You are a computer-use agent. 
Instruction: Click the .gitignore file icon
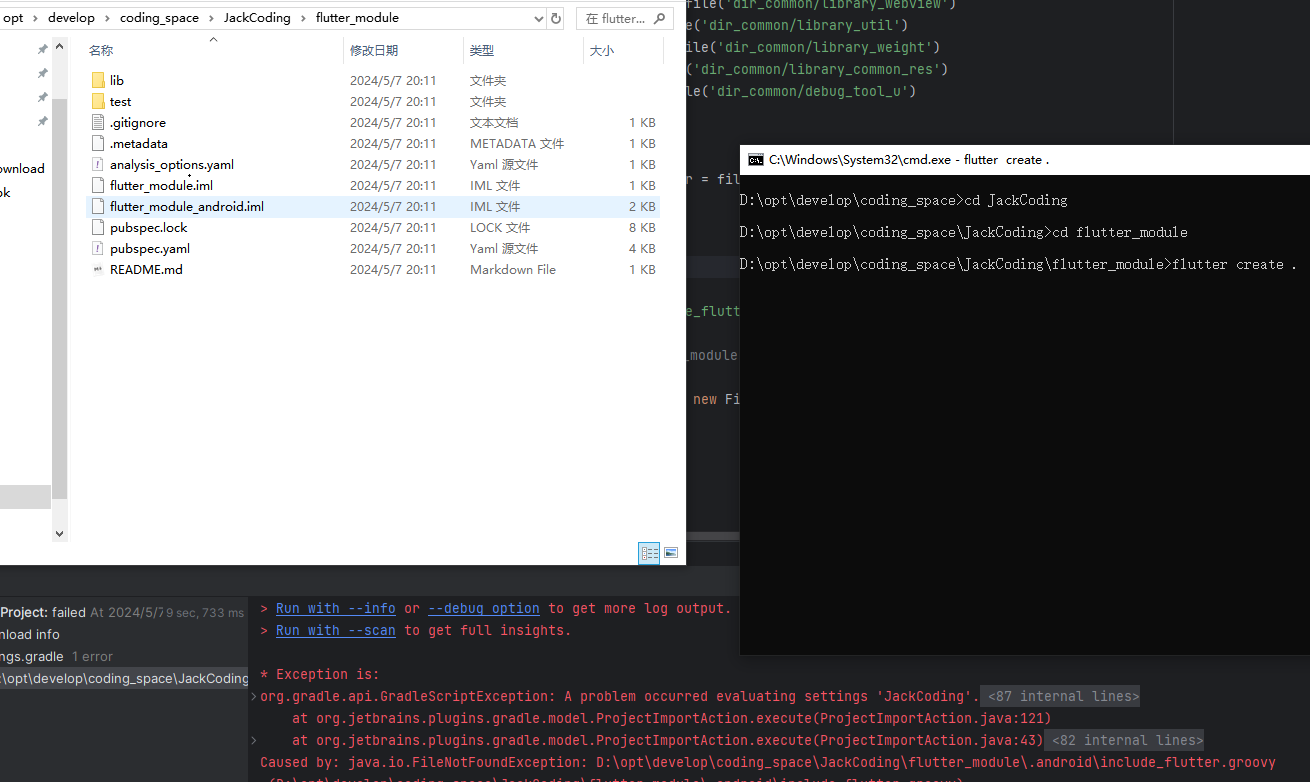[97, 122]
